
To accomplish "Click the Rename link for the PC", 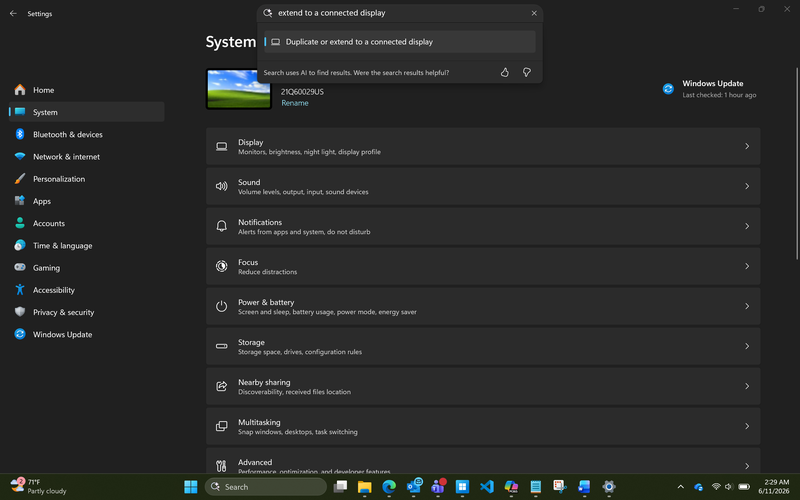I will (295, 103).
